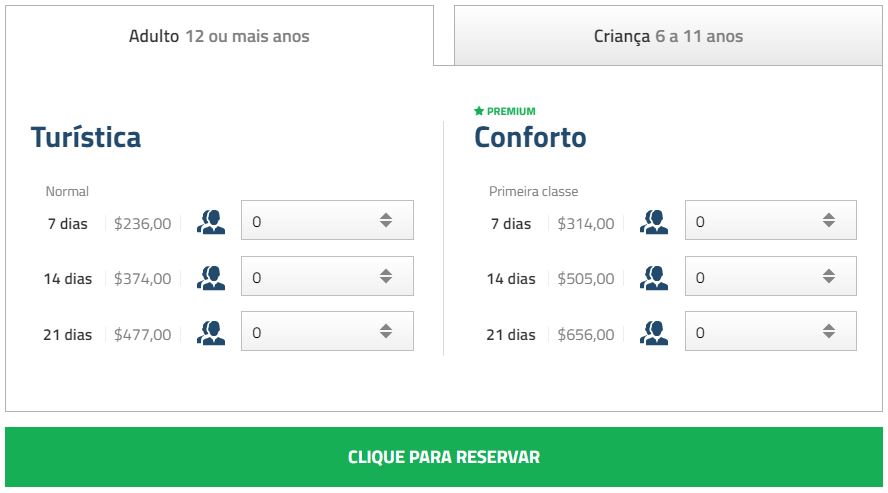Click the Turística class heading
The image size is (888, 493).
click(x=86, y=137)
